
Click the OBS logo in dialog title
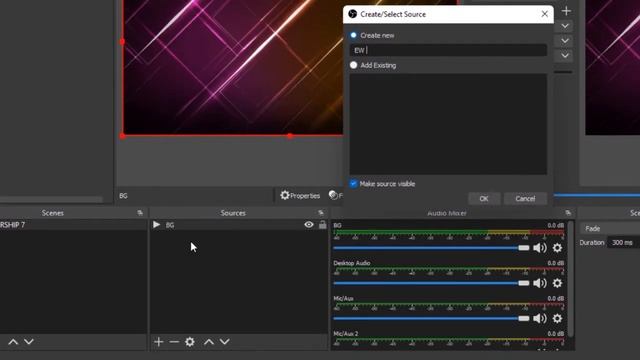pos(353,14)
